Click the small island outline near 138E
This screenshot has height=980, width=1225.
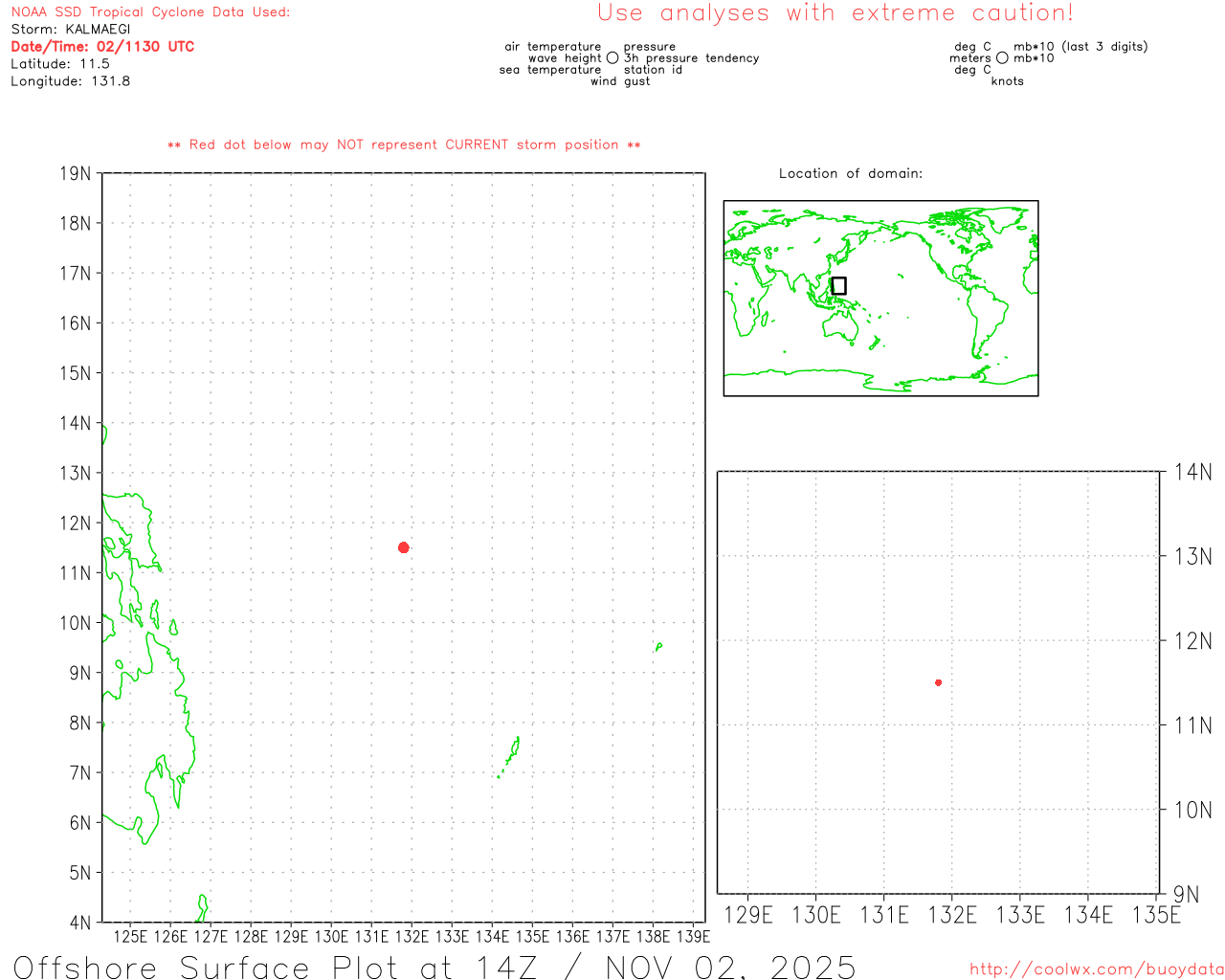[658, 648]
